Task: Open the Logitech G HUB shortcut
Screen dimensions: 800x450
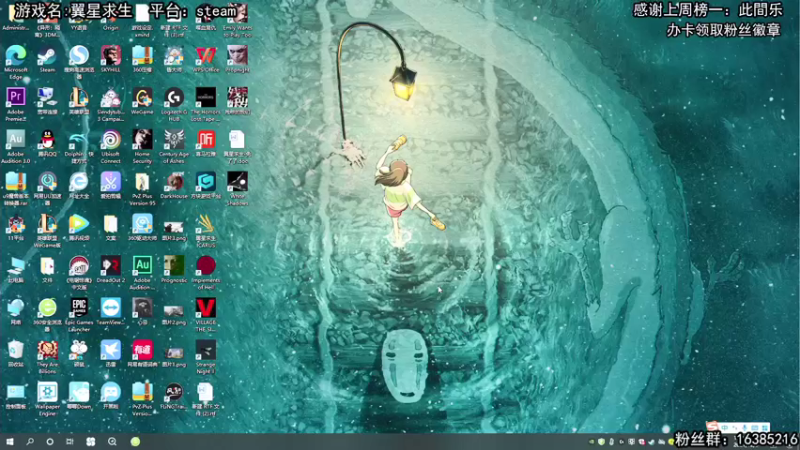Action: coord(174,97)
